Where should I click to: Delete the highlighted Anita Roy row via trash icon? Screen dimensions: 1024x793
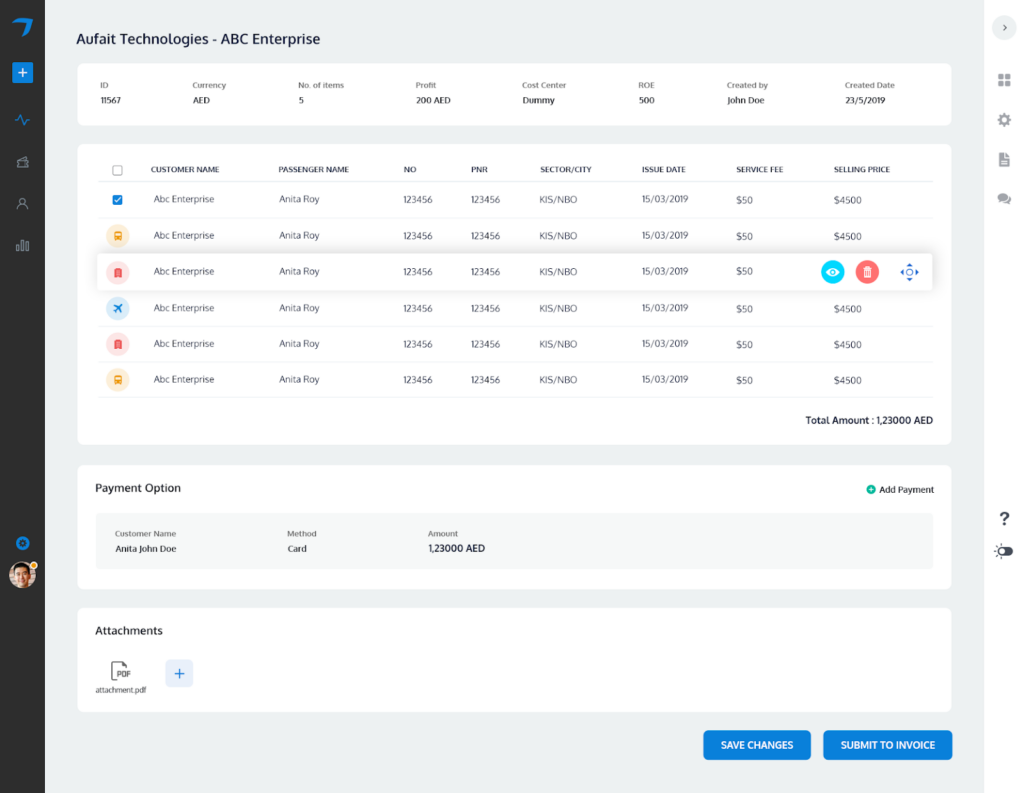[867, 271]
